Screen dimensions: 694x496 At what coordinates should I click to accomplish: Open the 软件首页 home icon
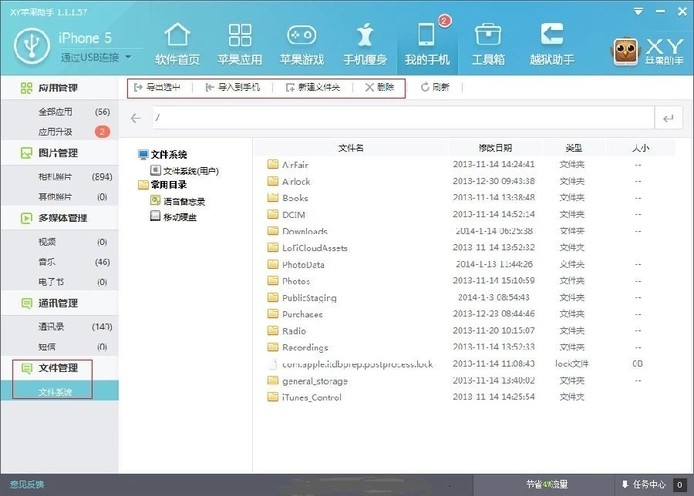coord(177,35)
